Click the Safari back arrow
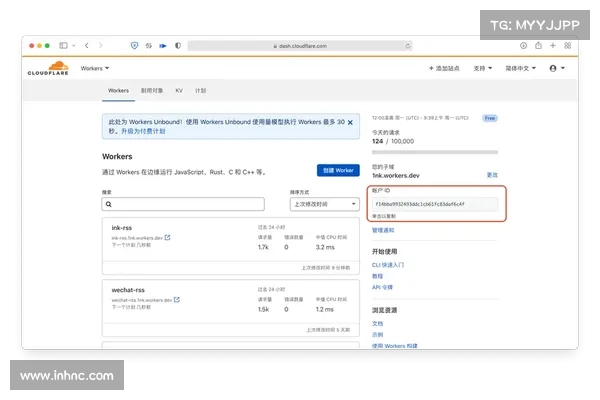Image resolution: width=600 pixels, height=400 pixels. (87, 45)
